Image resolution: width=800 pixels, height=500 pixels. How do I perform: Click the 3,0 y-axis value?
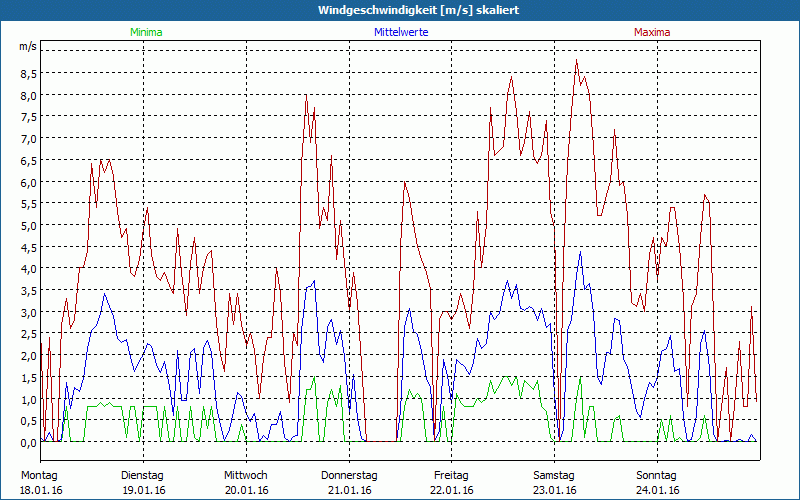point(29,312)
